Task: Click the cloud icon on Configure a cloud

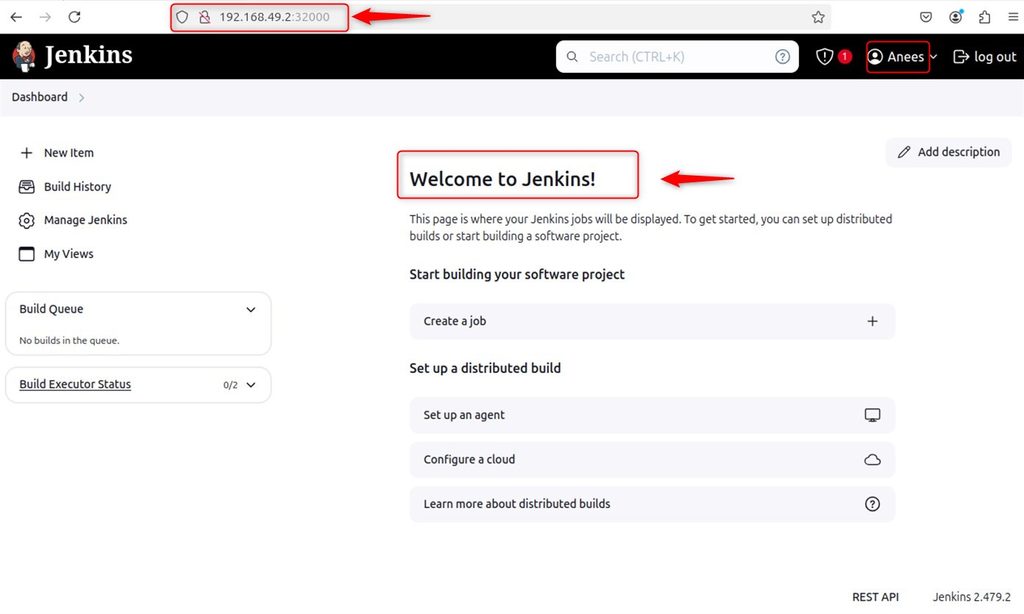Action: click(x=872, y=460)
